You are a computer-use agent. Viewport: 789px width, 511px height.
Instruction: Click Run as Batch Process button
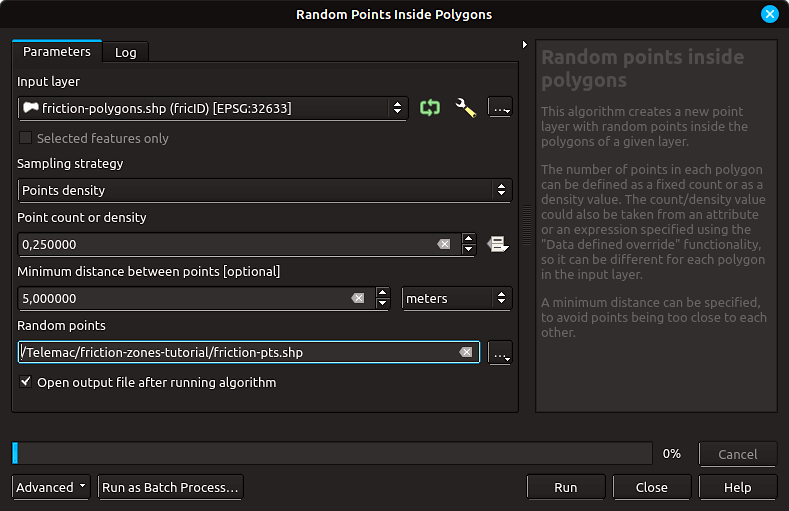(x=170, y=487)
